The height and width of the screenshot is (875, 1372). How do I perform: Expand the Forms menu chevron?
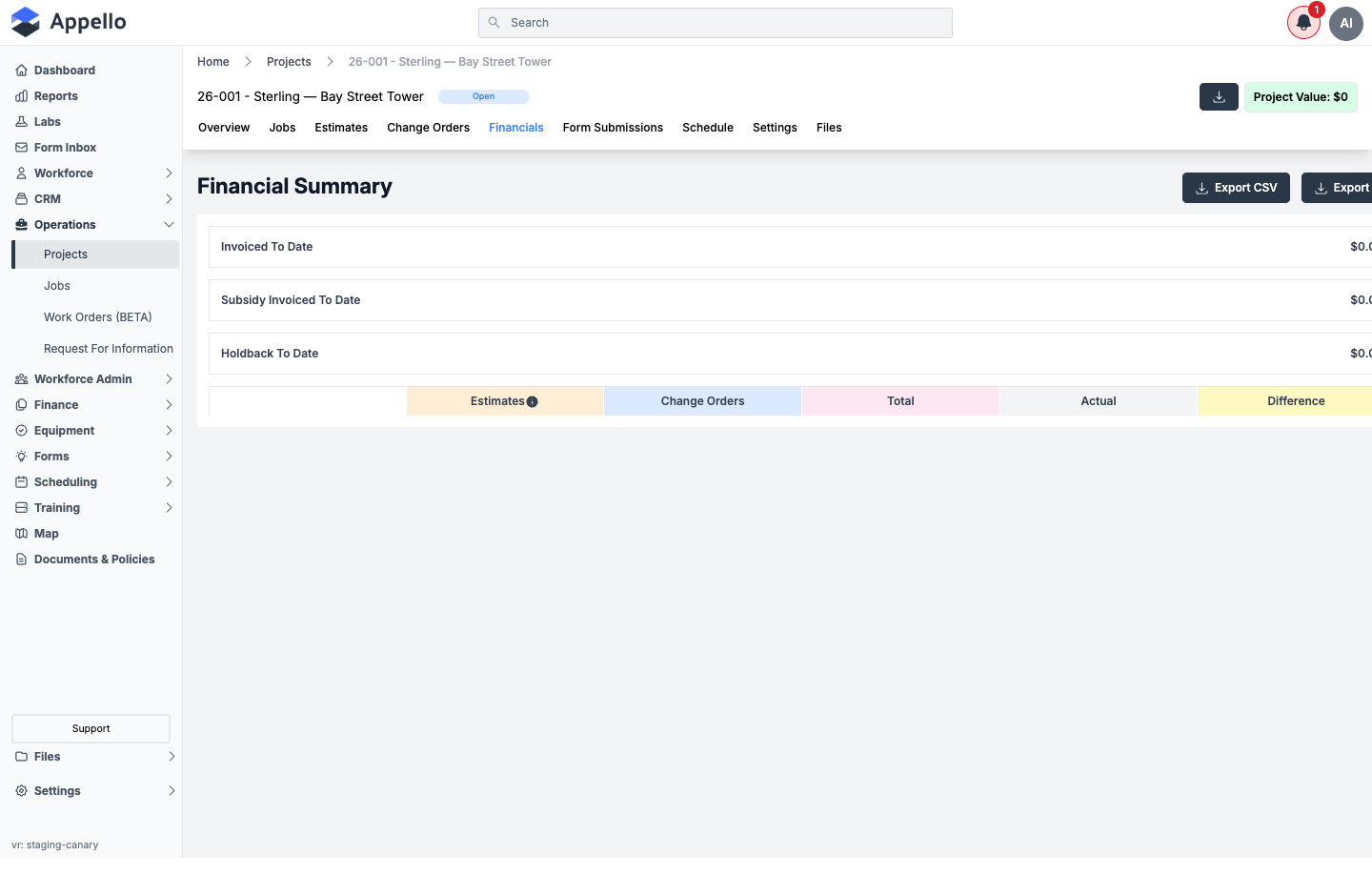click(169, 457)
